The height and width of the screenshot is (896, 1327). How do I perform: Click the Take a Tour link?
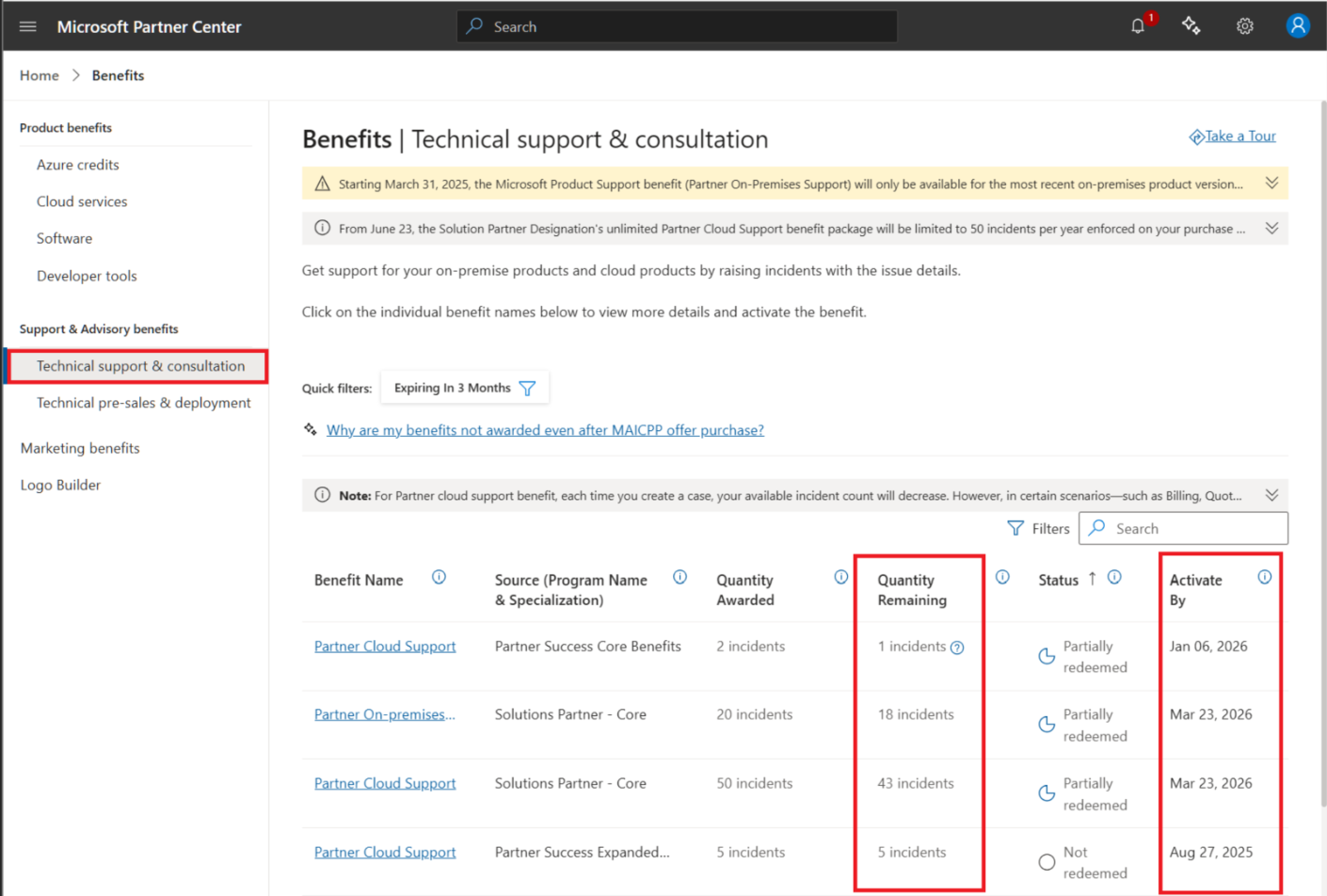point(1239,136)
